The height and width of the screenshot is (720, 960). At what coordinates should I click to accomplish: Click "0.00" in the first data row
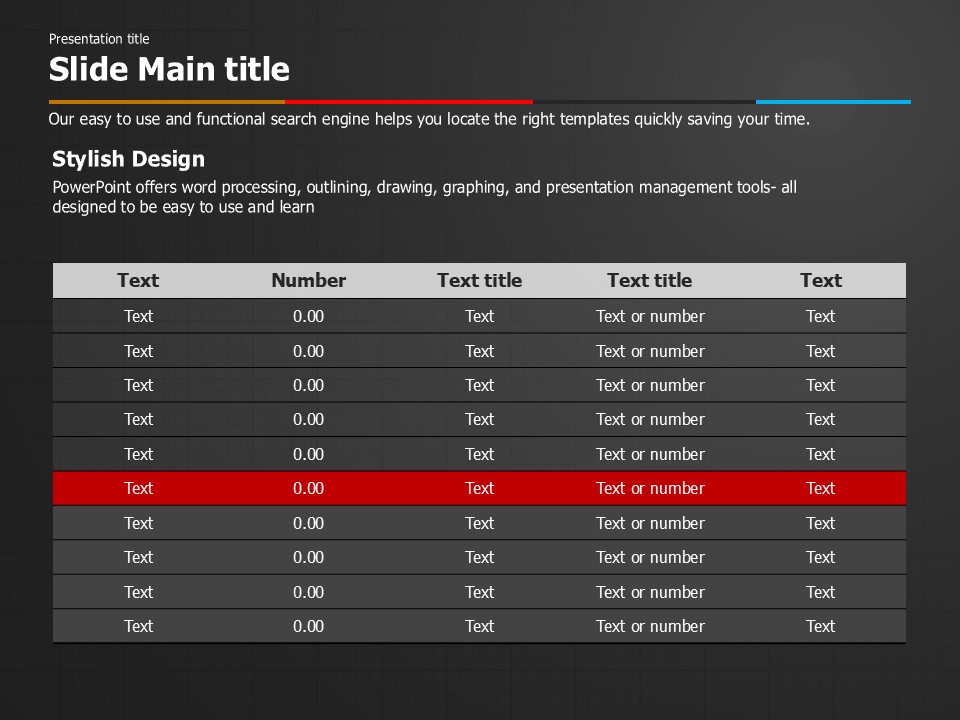tap(308, 317)
